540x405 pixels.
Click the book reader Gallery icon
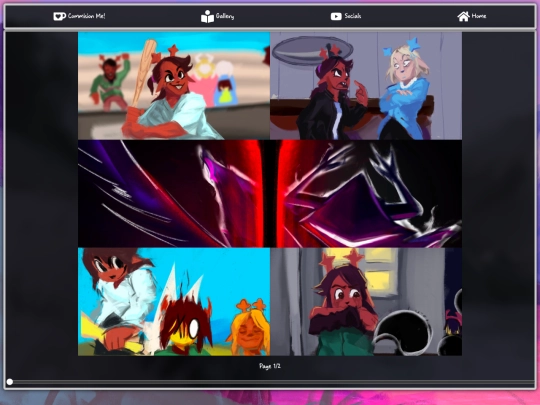pyautogui.click(x=207, y=17)
